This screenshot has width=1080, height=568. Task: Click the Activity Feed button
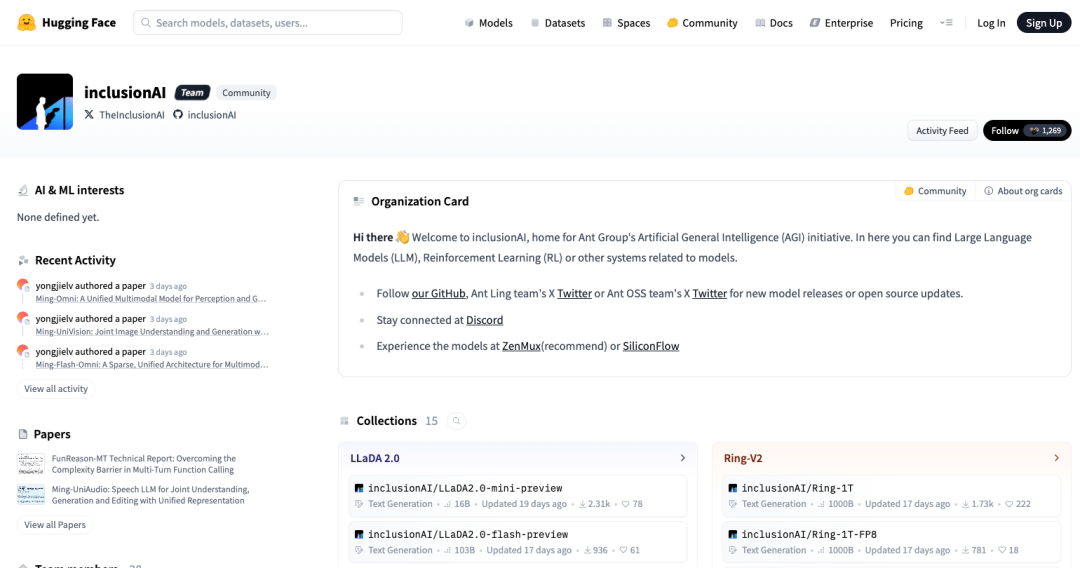942,131
